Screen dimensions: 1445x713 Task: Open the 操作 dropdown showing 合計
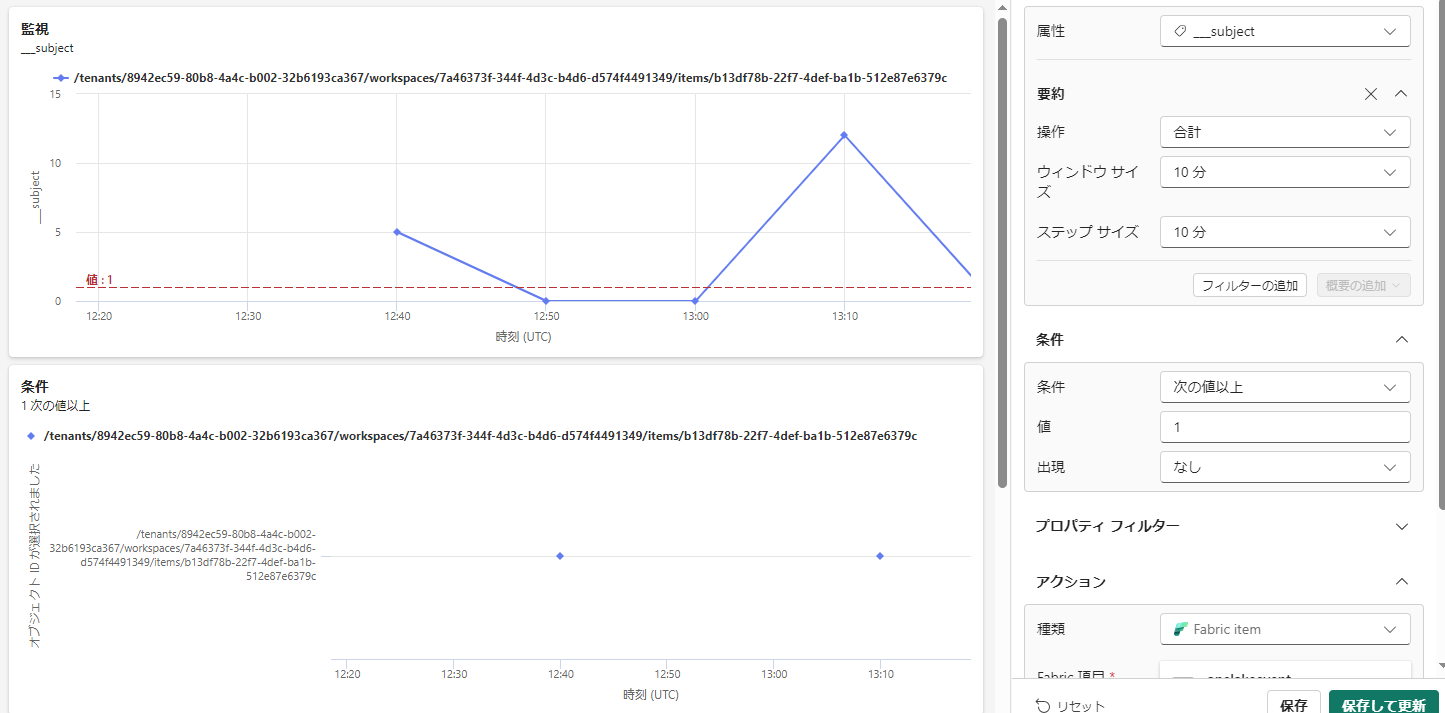[1285, 132]
